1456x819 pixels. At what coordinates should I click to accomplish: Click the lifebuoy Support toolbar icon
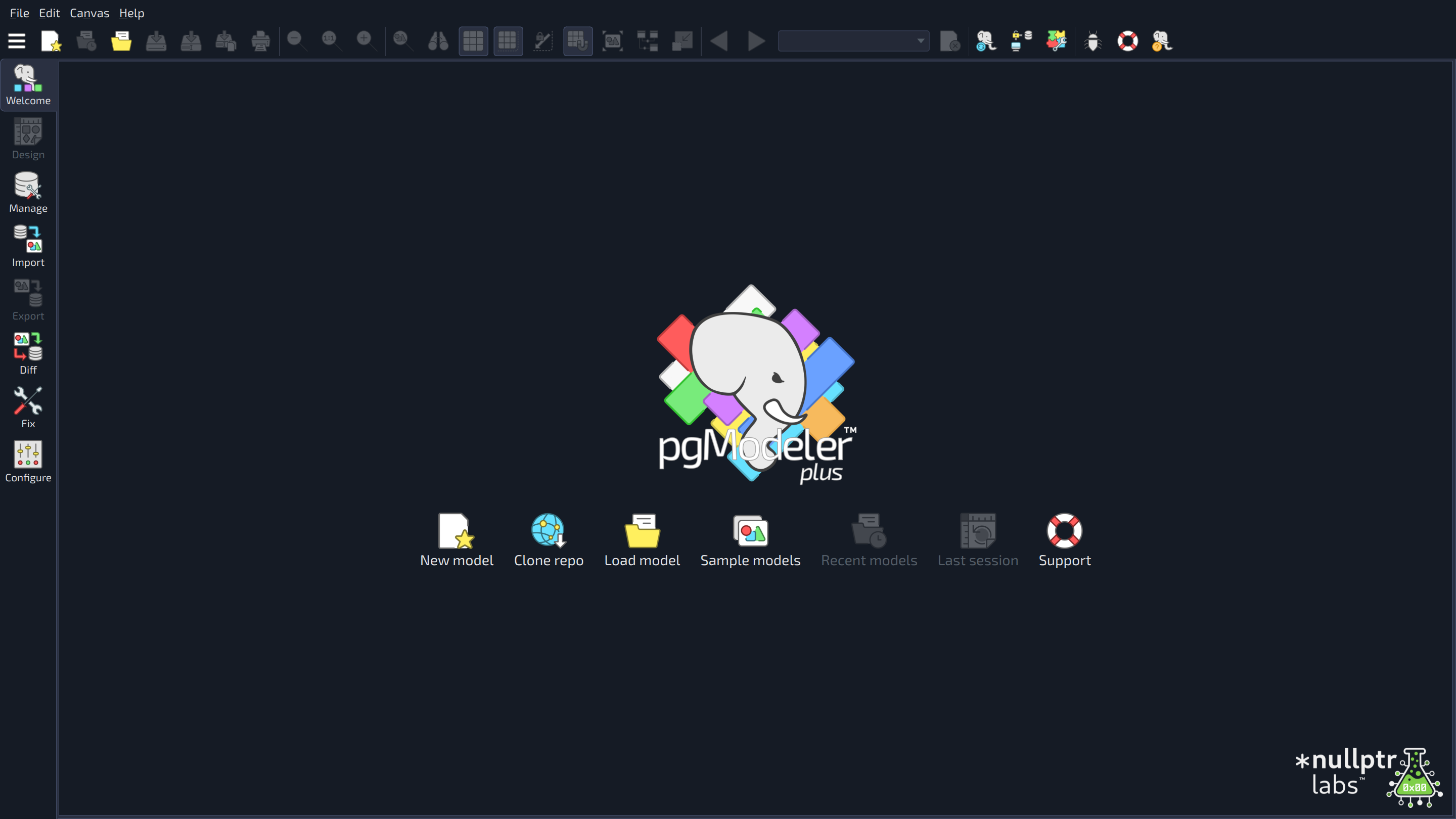(1127, 40)
